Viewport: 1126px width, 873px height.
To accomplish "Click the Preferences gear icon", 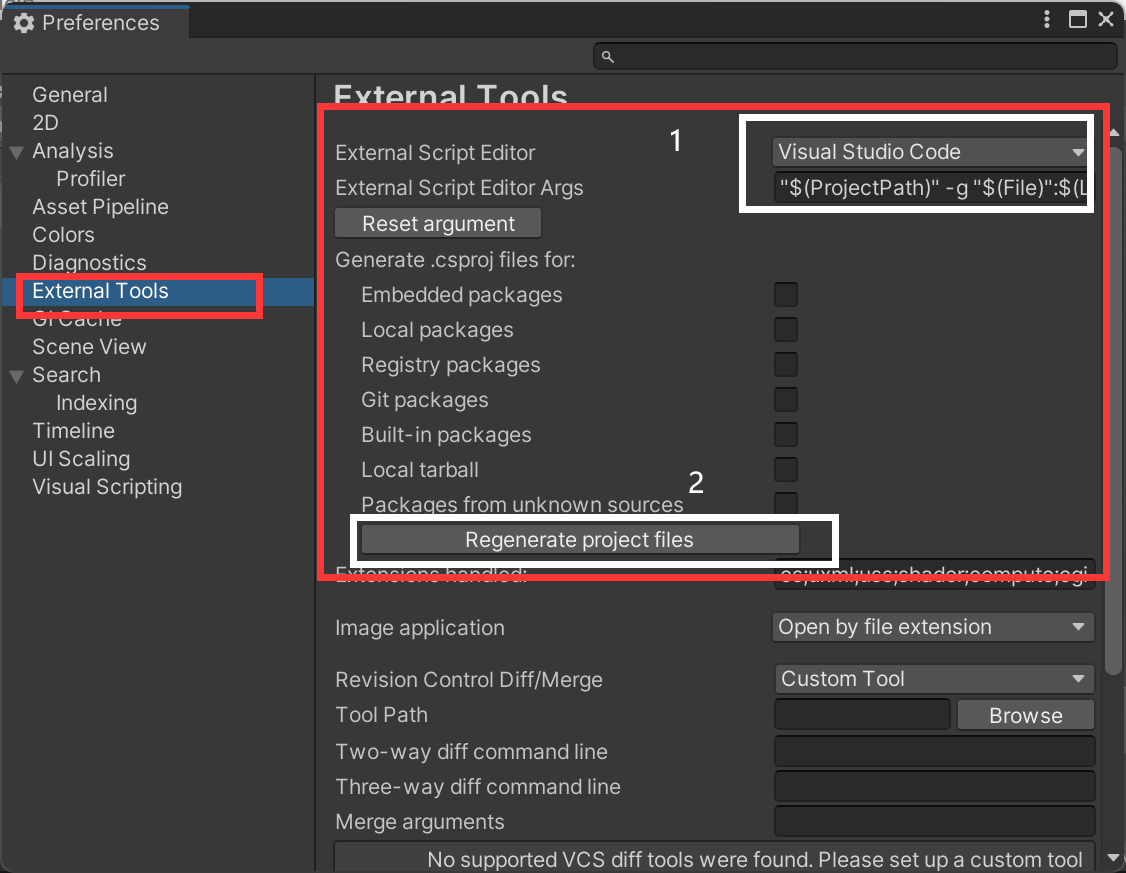I will point(24,23).
